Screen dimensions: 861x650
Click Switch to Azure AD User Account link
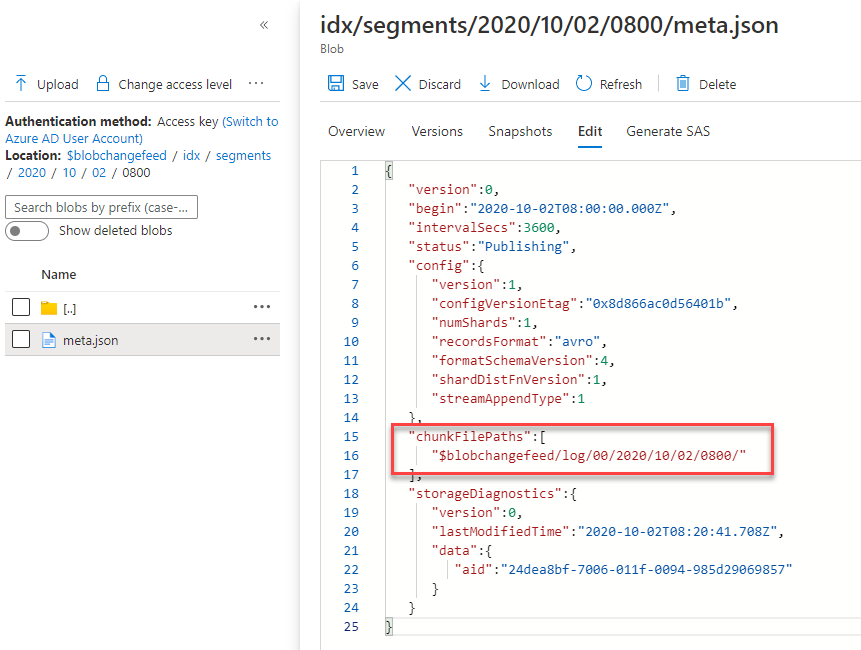(x=250, y=122)
